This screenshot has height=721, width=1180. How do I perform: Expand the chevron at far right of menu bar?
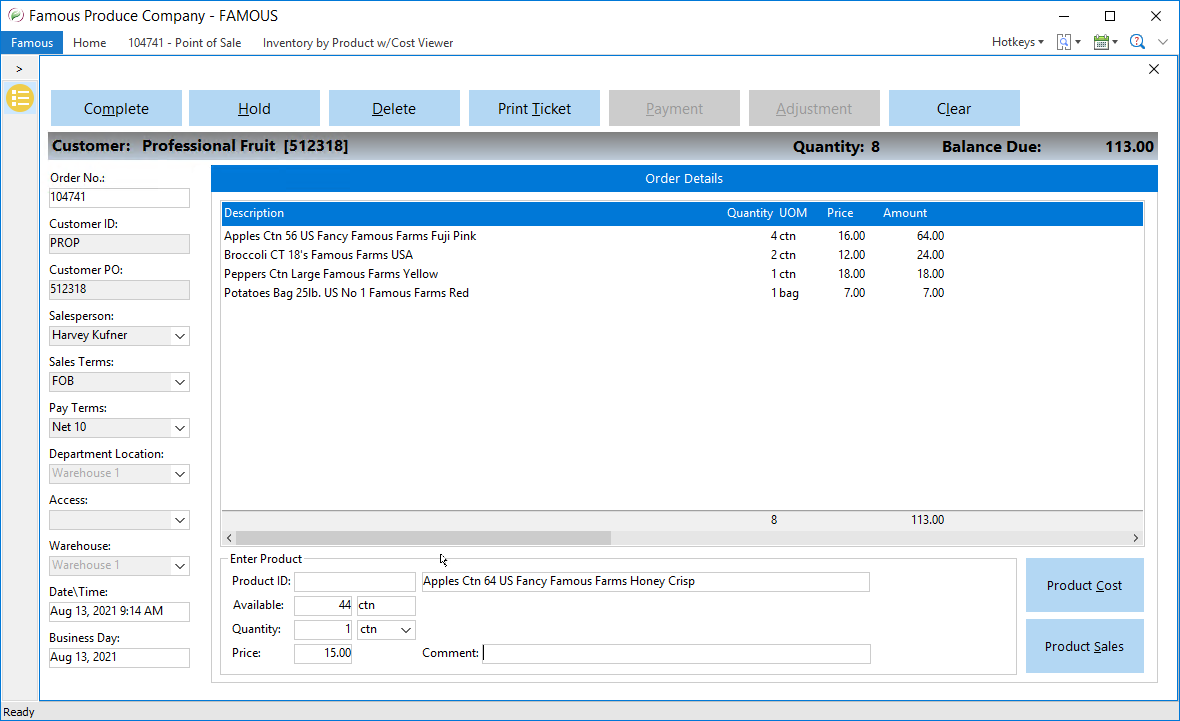click(1163, 42)
